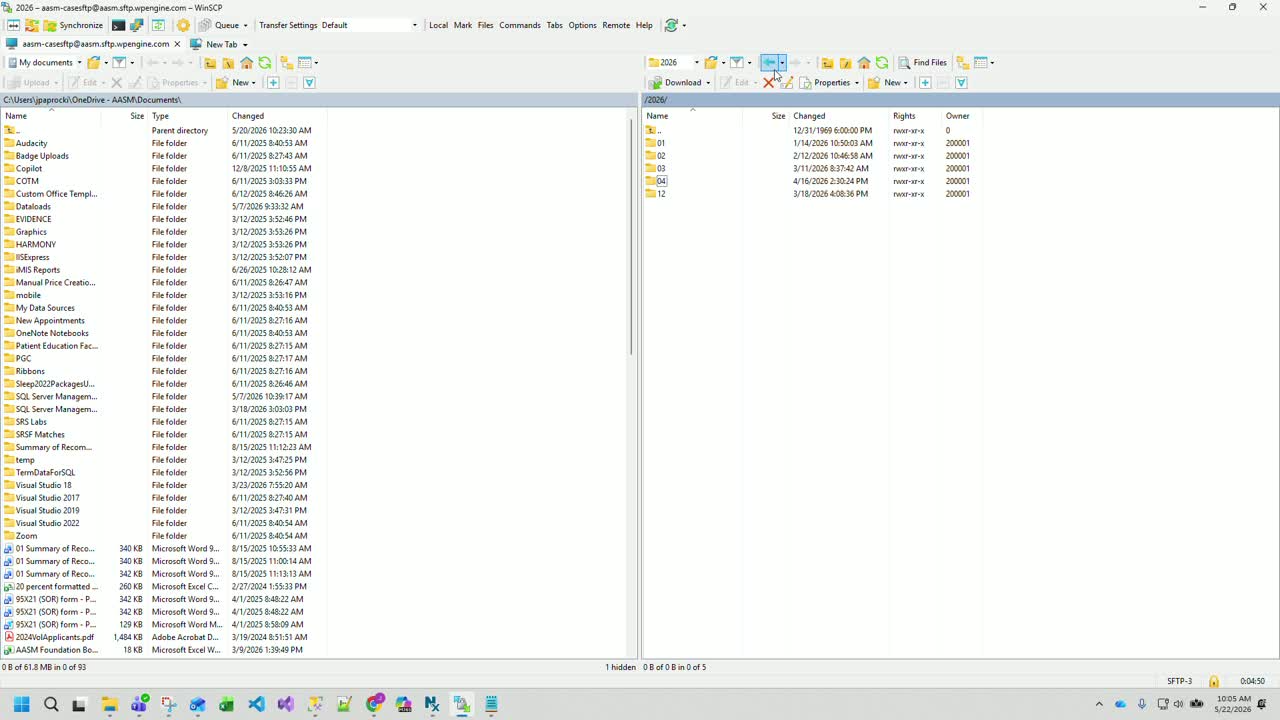
Task: Open the Files menu
Action: point(486,25)
